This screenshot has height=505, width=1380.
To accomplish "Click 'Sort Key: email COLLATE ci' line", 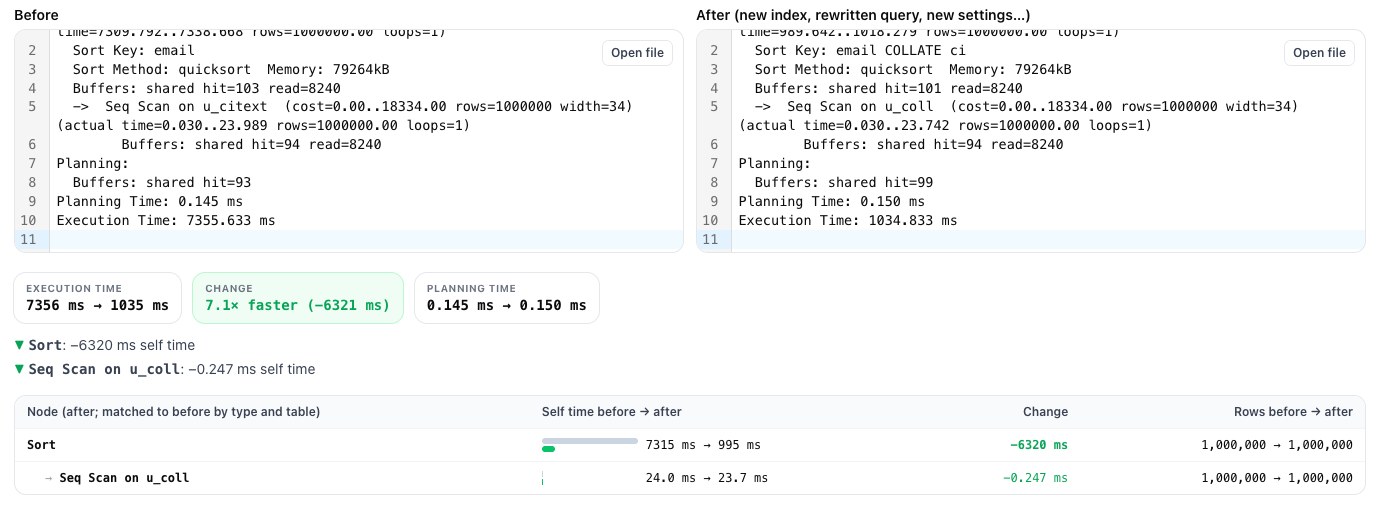I will click(x=860, y=50).
